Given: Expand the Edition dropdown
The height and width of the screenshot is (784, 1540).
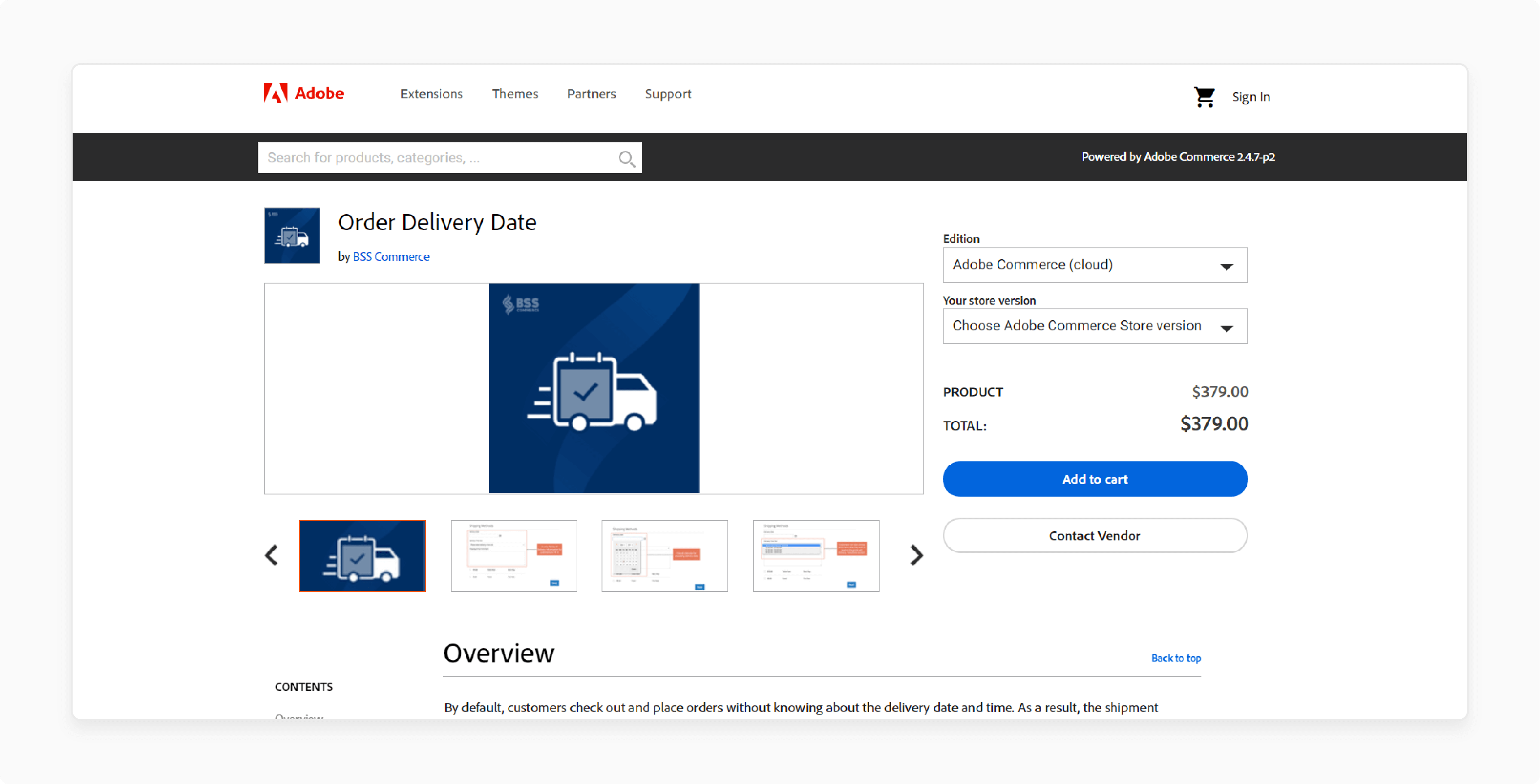Looking at the screenshot, I should pos(1095,265).
